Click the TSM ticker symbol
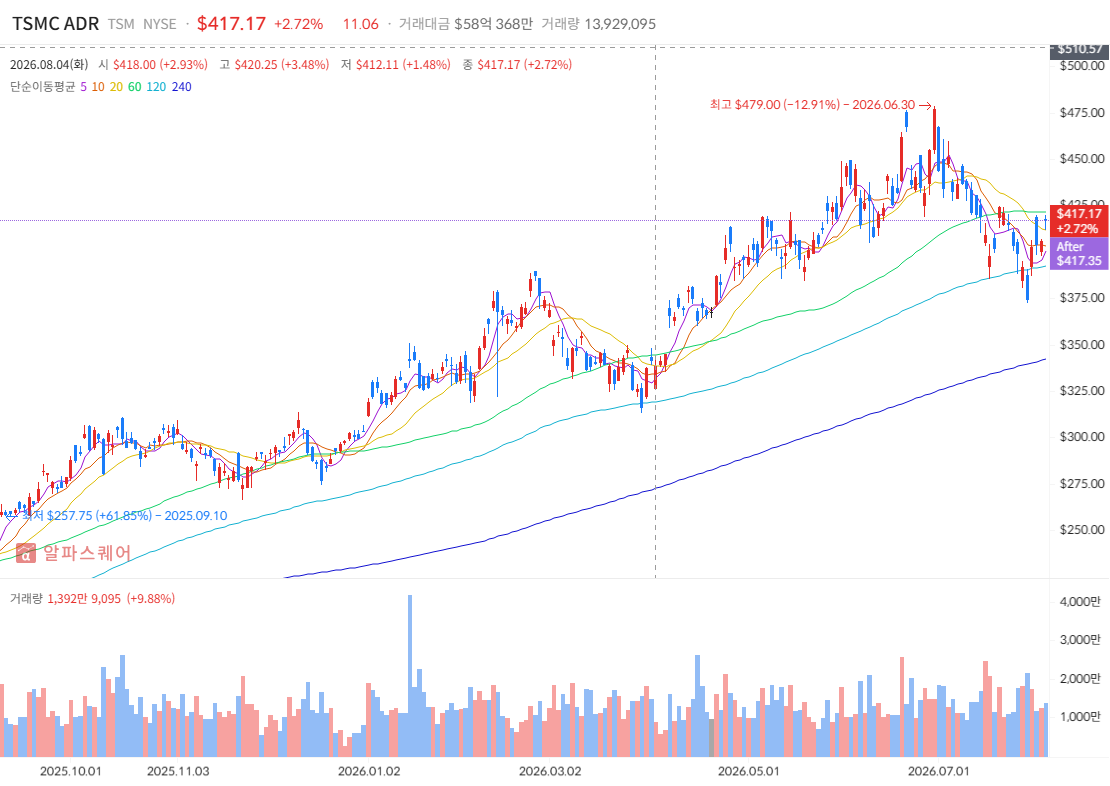The height and width of the screenshot is (786, 1110). [x=121, y=24]
